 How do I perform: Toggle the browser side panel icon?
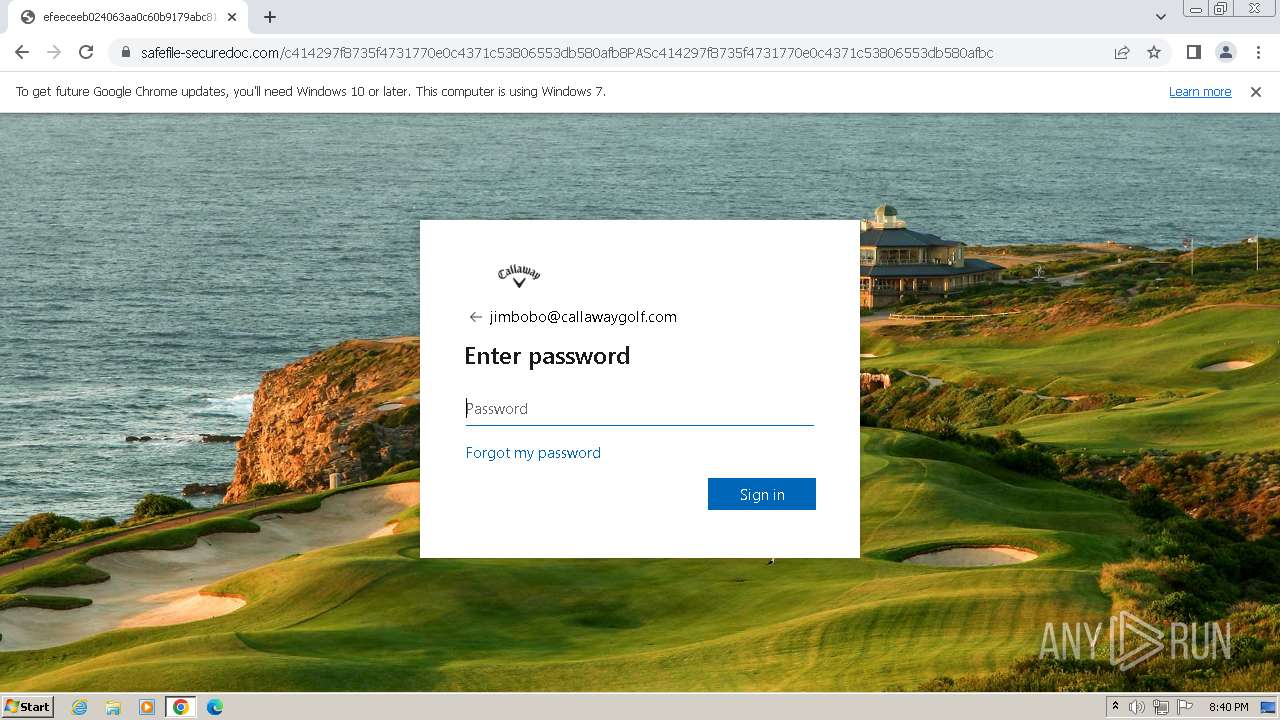click(x=1193, y=52)
